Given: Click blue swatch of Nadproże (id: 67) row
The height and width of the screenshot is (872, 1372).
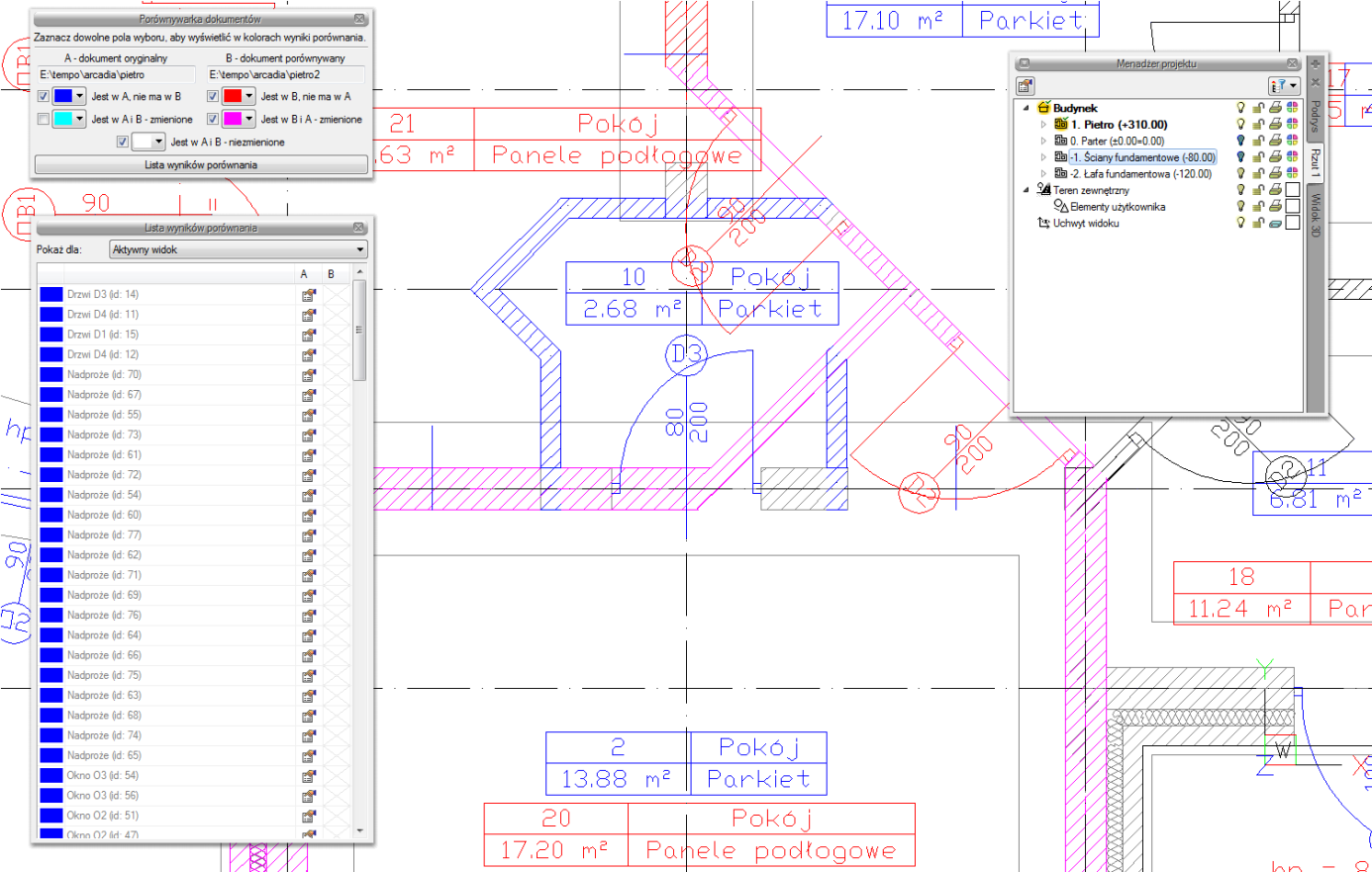Looking at the screenshot, I should coord(51,395).
